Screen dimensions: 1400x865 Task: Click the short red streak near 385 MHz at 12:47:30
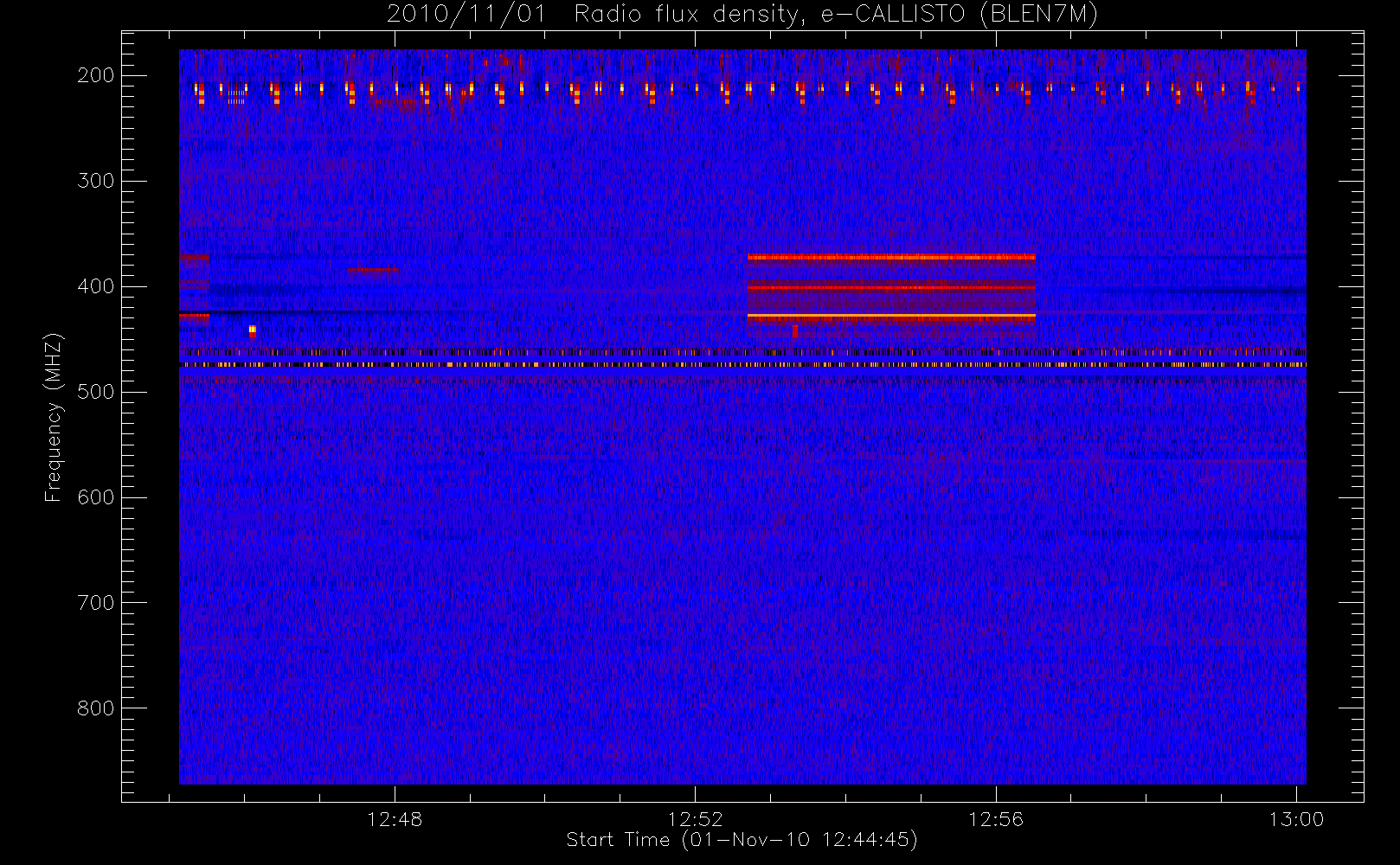click(x=374, y=269)
